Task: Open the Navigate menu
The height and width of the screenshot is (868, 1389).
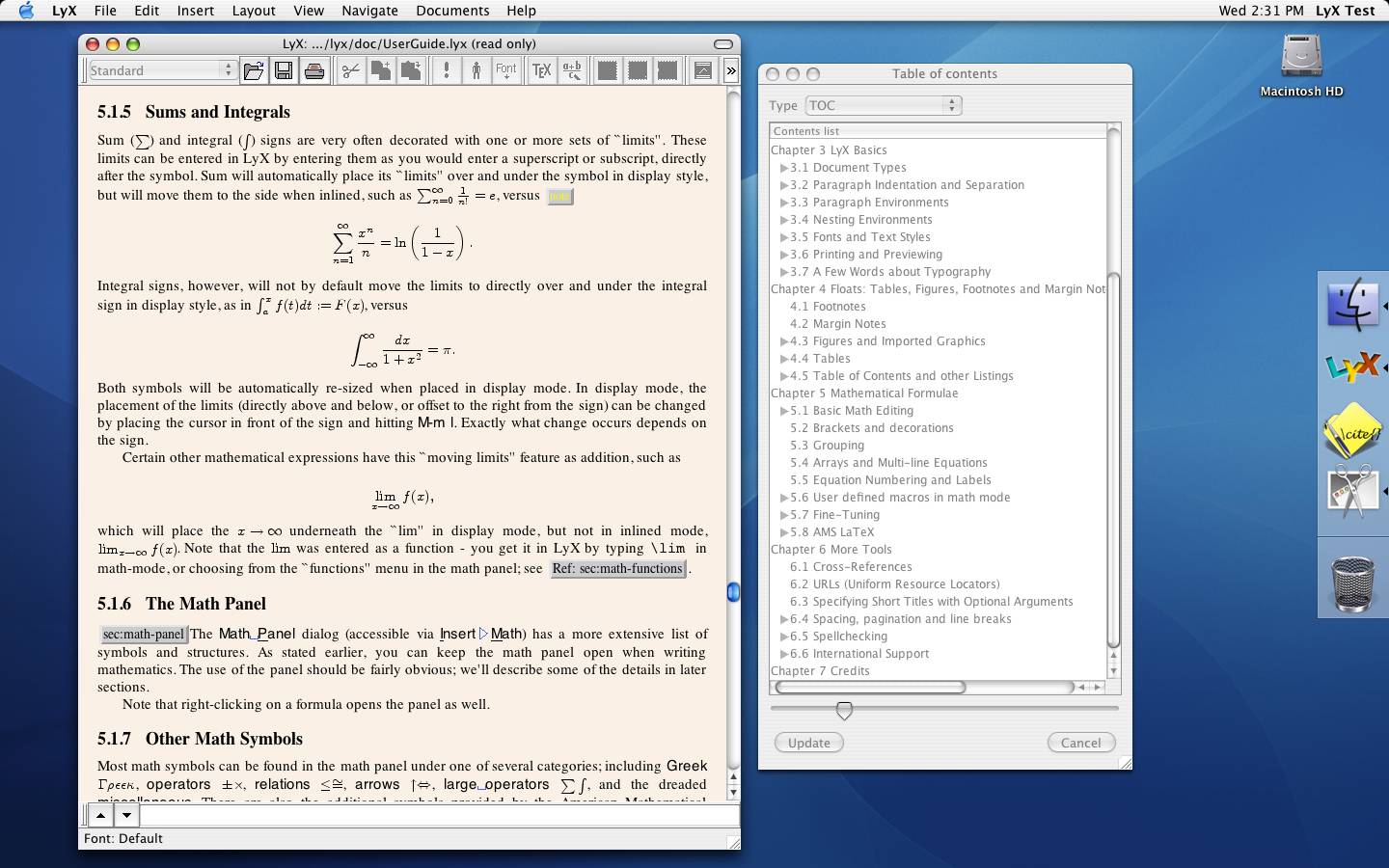Action: (x=369, y=11)
